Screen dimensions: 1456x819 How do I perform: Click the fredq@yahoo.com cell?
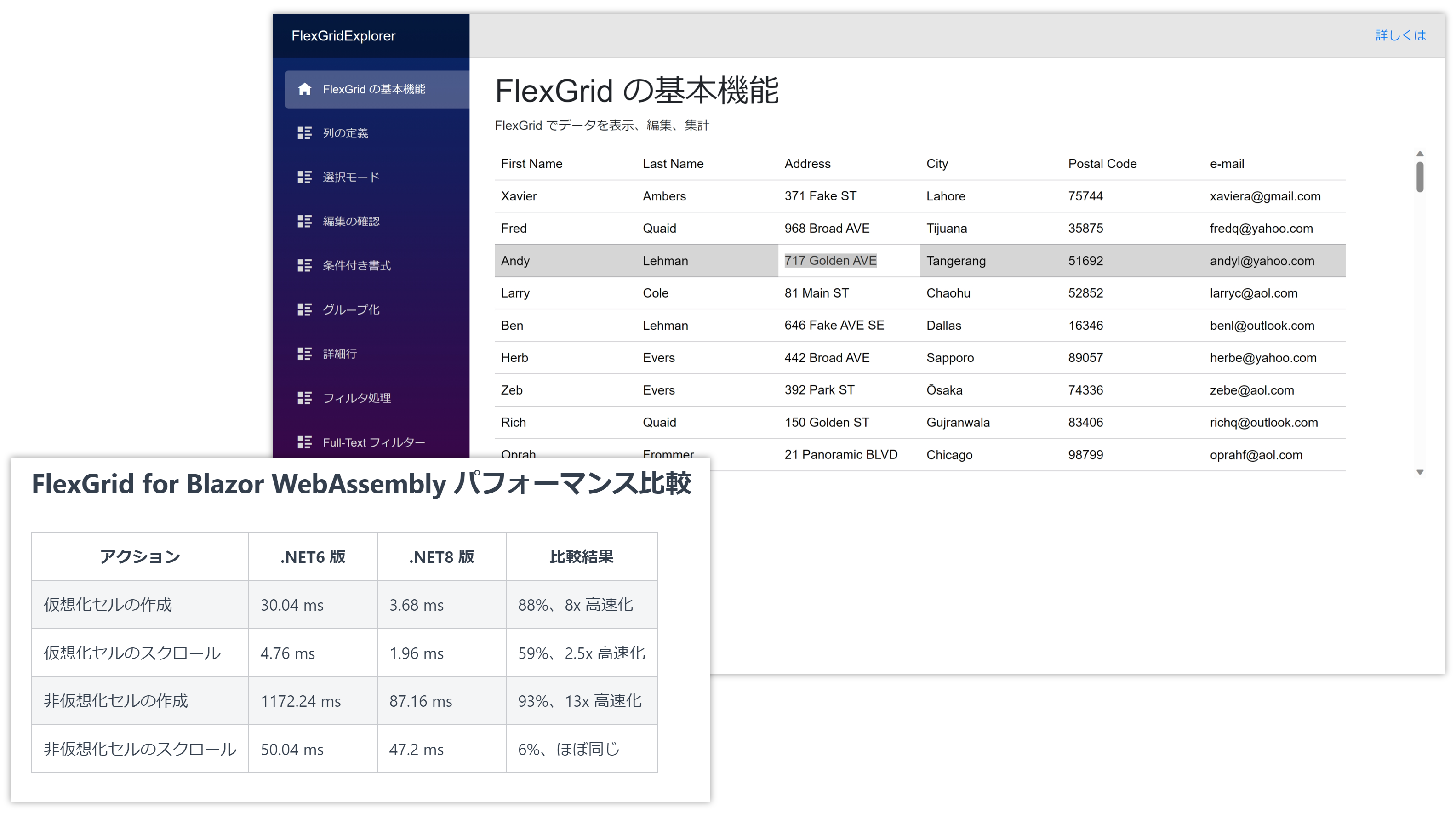click(x=1274, y=229)
